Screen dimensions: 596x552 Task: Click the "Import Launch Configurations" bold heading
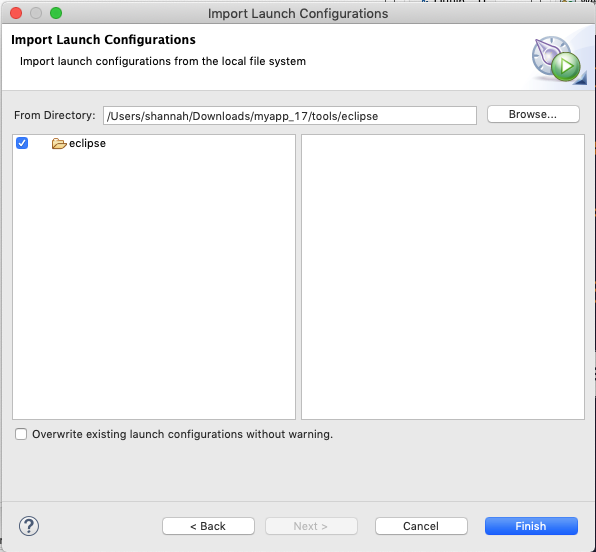click(103, 40)
